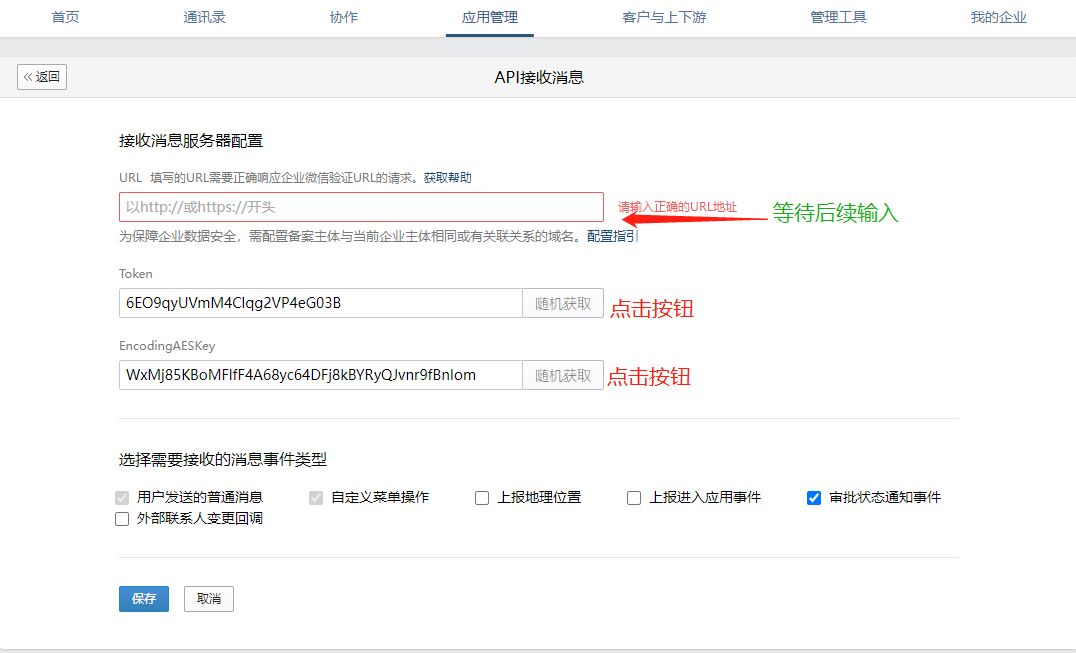This screenshot has width=1076, height=653.
Task: Switch to the 通讯录 tab
Action: point(204,17)
